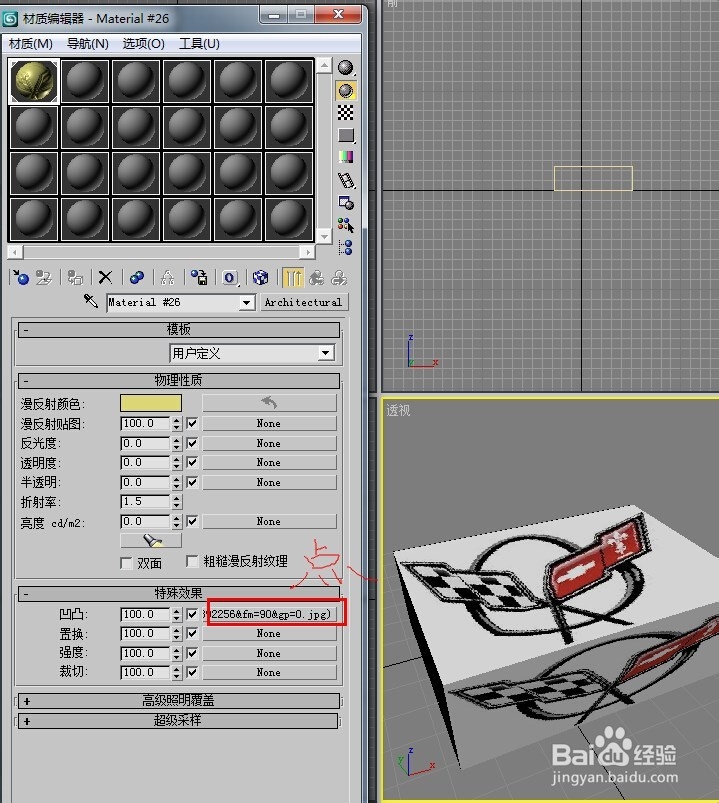Collapse the 模板 rollout
This screenshot has width=719, height=803.
(179, 329)
